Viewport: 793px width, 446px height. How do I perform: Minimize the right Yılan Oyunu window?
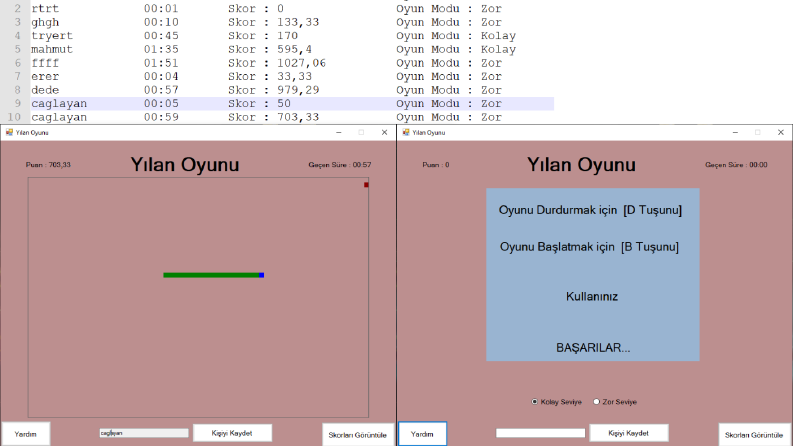click(735, 132)
